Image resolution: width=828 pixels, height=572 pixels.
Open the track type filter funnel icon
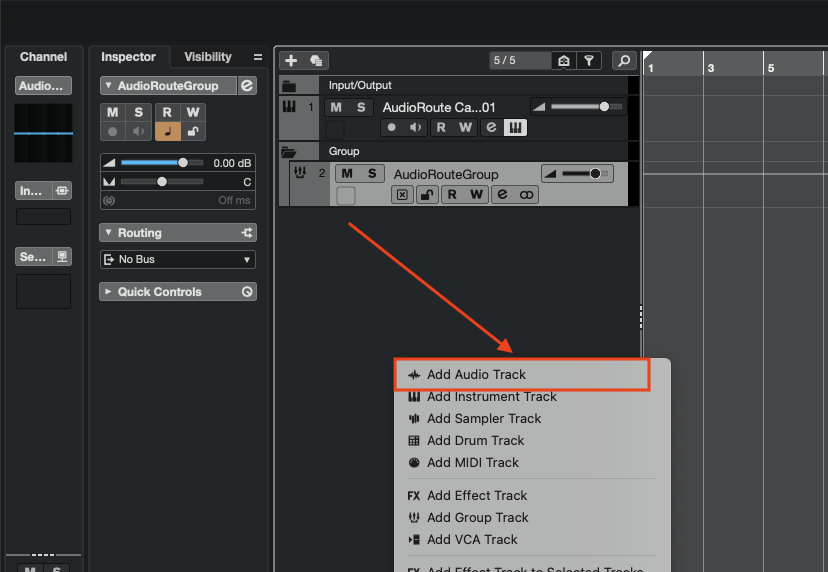(x=589, y=61)
